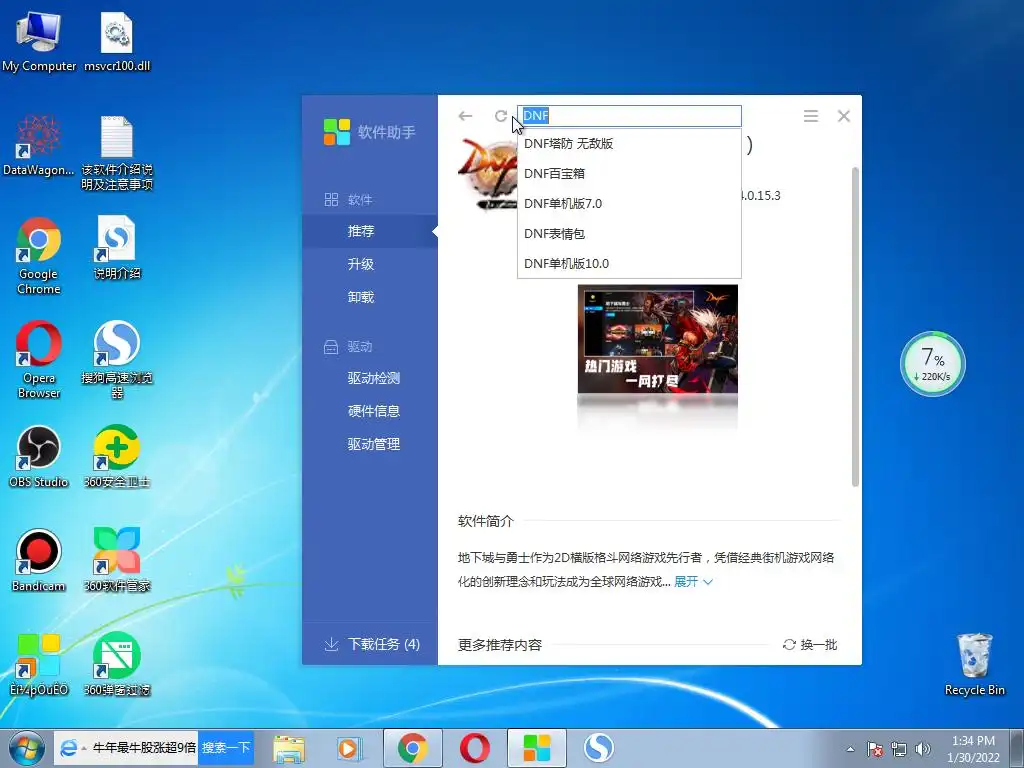Select Google Chrome desktop shortcut

coord(39,256)
